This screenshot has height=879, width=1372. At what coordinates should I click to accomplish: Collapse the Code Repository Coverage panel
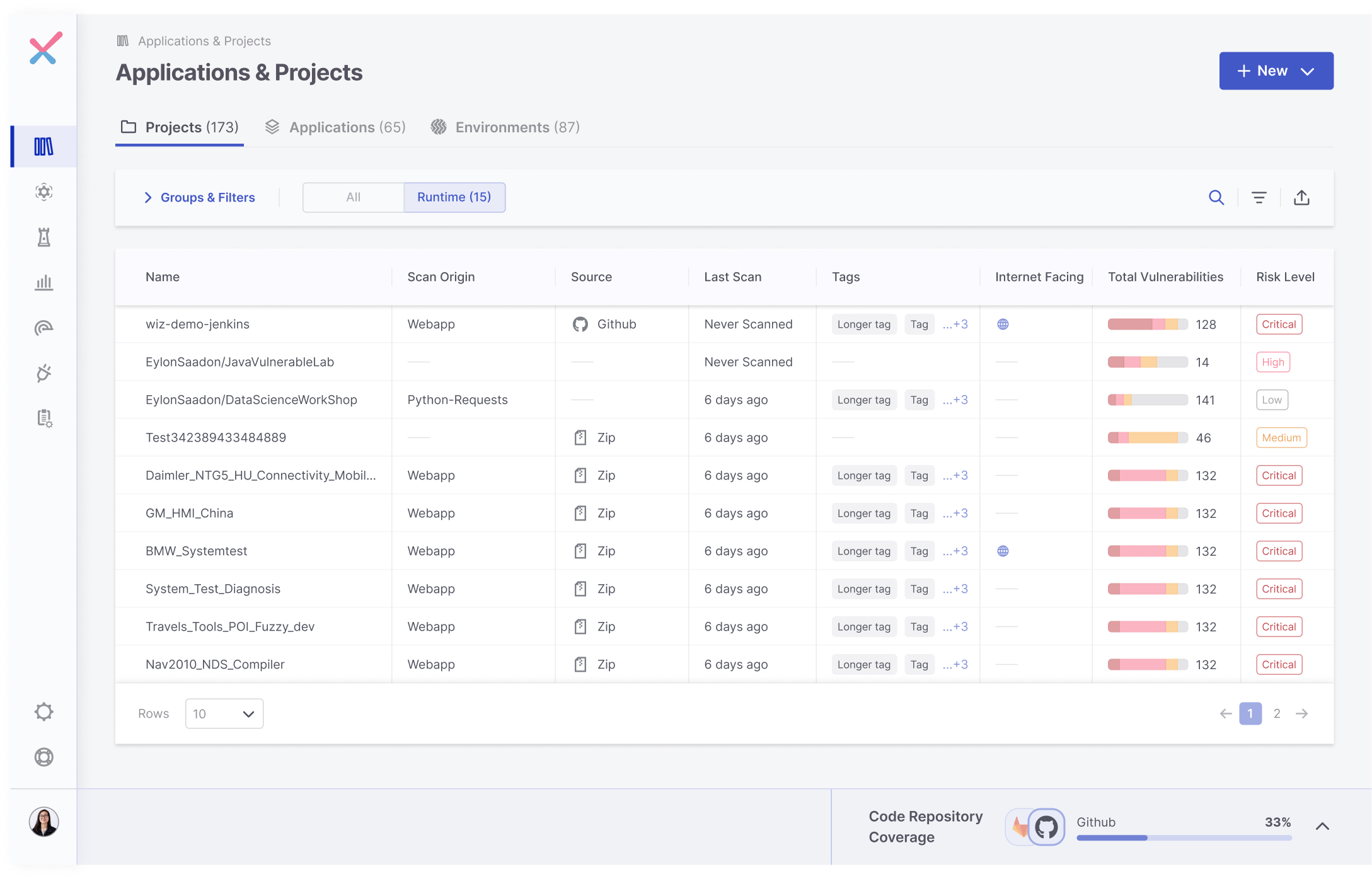tap(1322, 827)
